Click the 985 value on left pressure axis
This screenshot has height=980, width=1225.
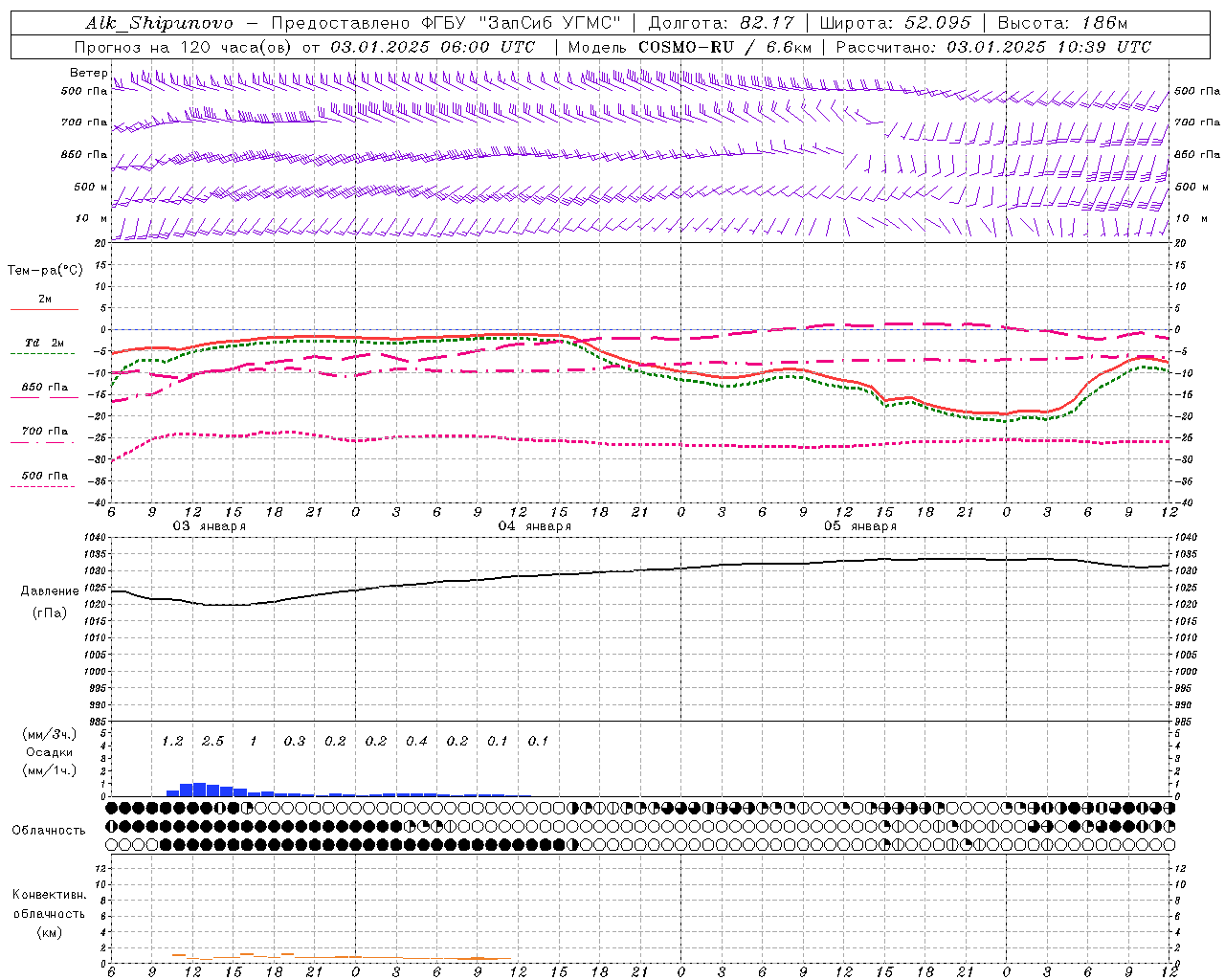(x=98, y=722)
